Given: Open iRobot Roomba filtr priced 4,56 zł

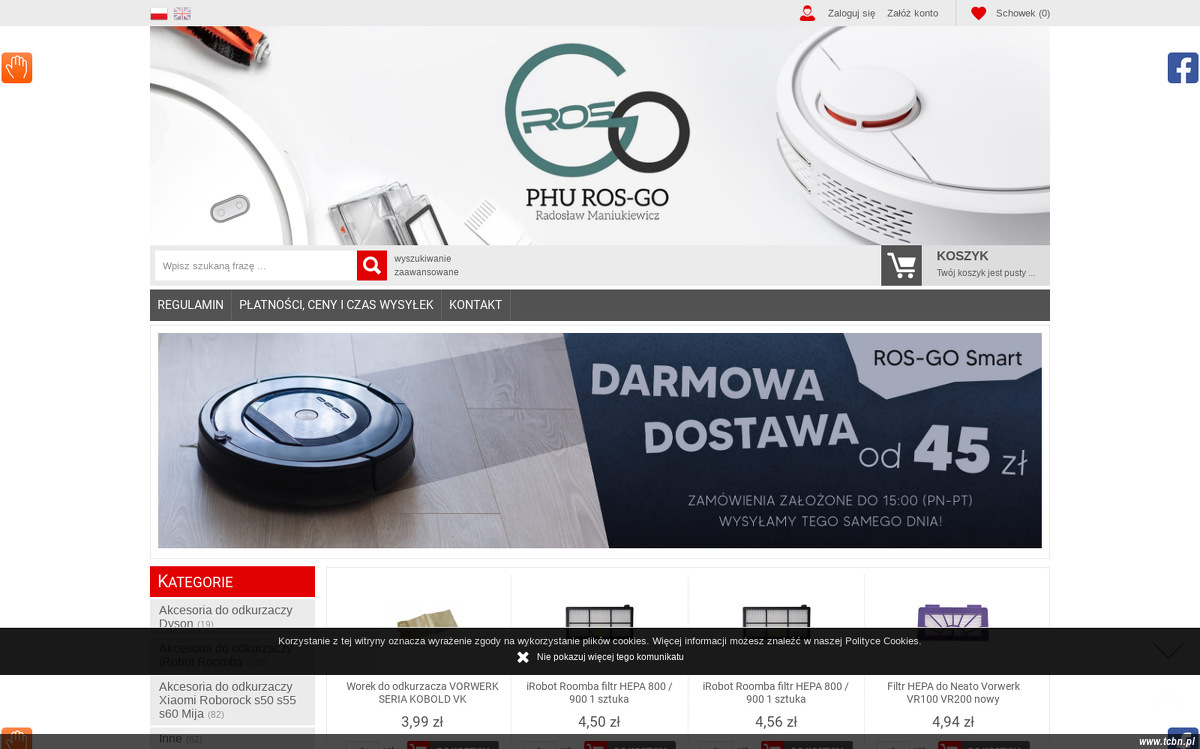Looking at the screenshot, I should (x=776, y=693).
